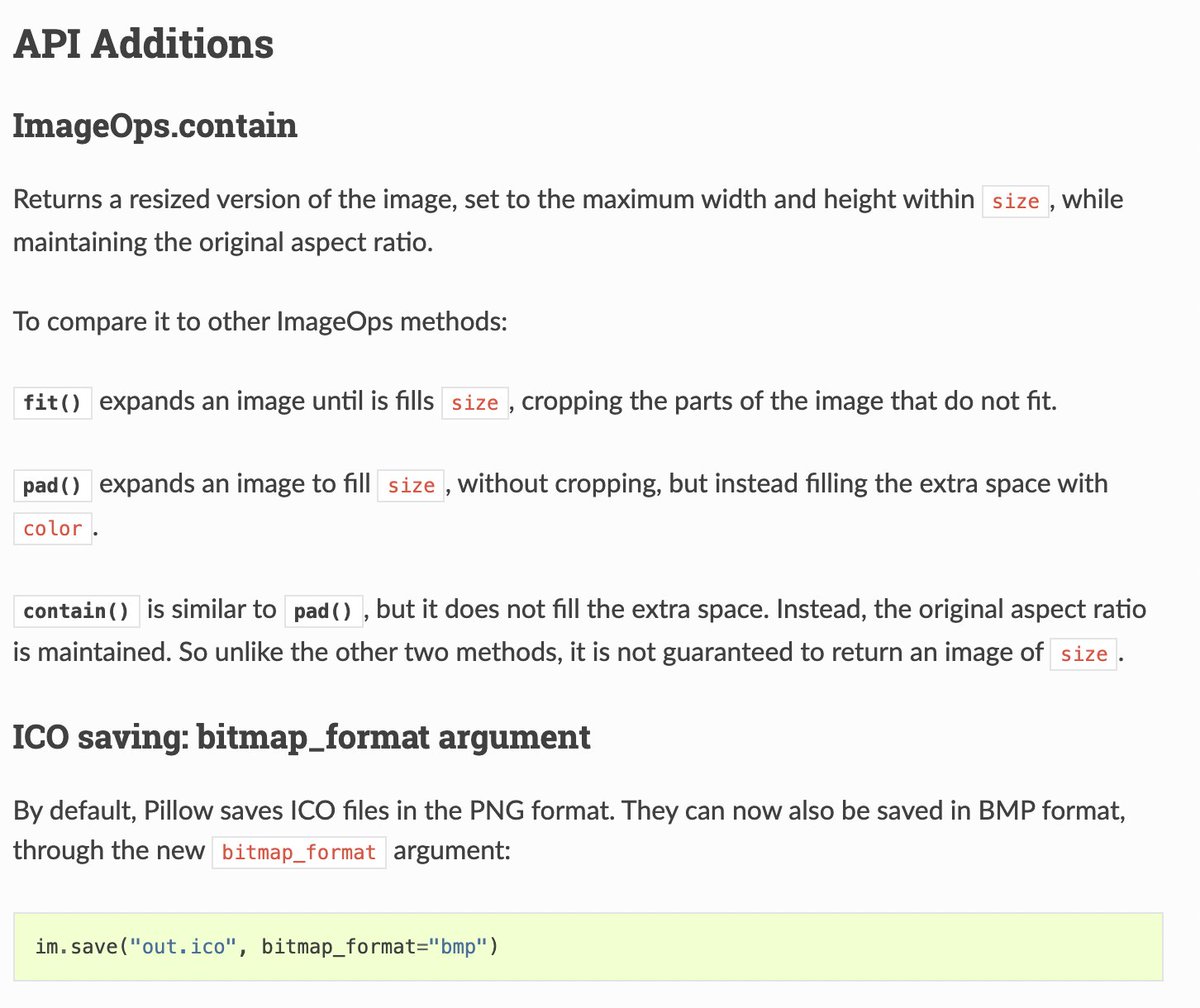
Task: Click the contain() function reference
Action: (77, 611)
